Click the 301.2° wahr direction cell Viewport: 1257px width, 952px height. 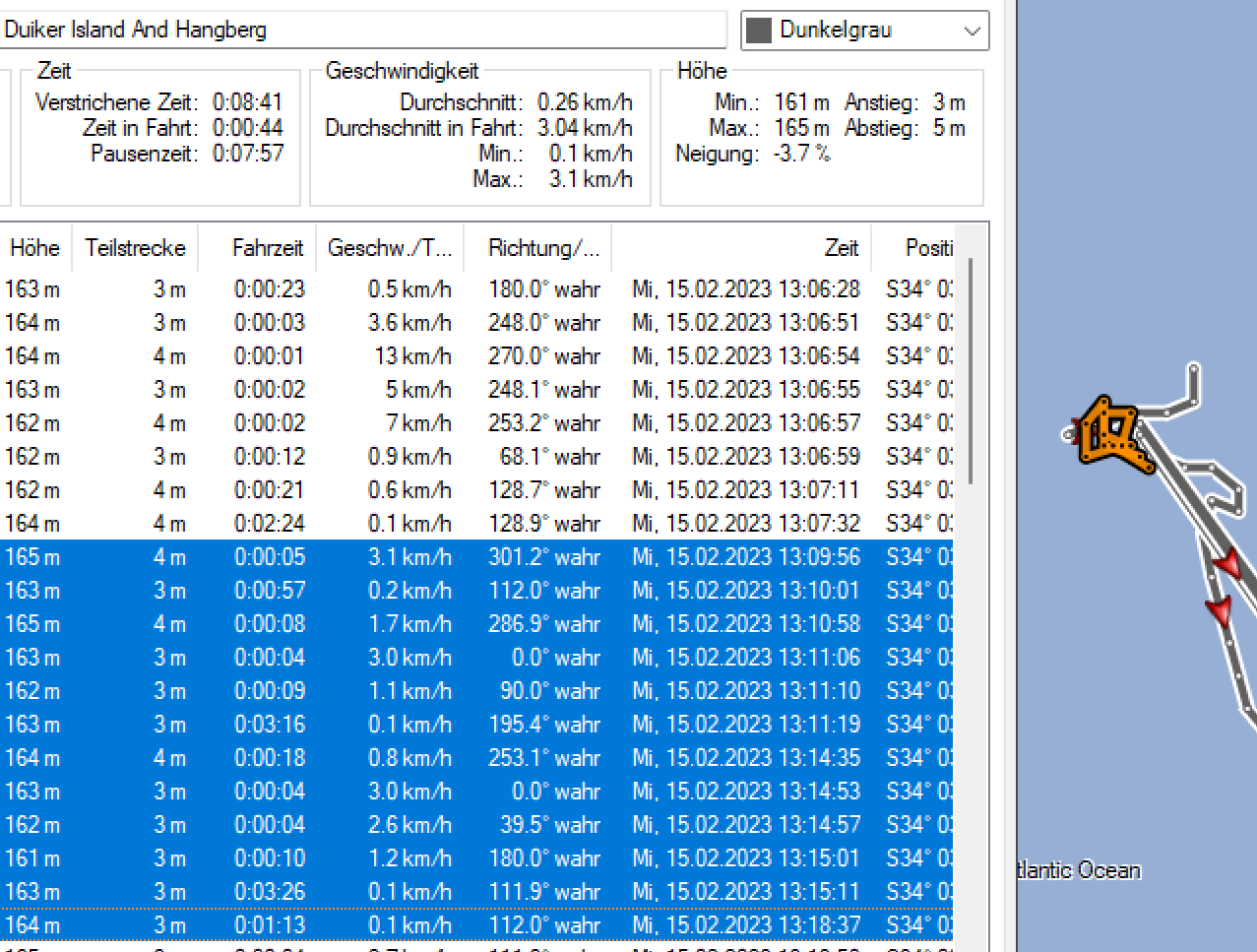pyautogui.click(x=544, y=557)
